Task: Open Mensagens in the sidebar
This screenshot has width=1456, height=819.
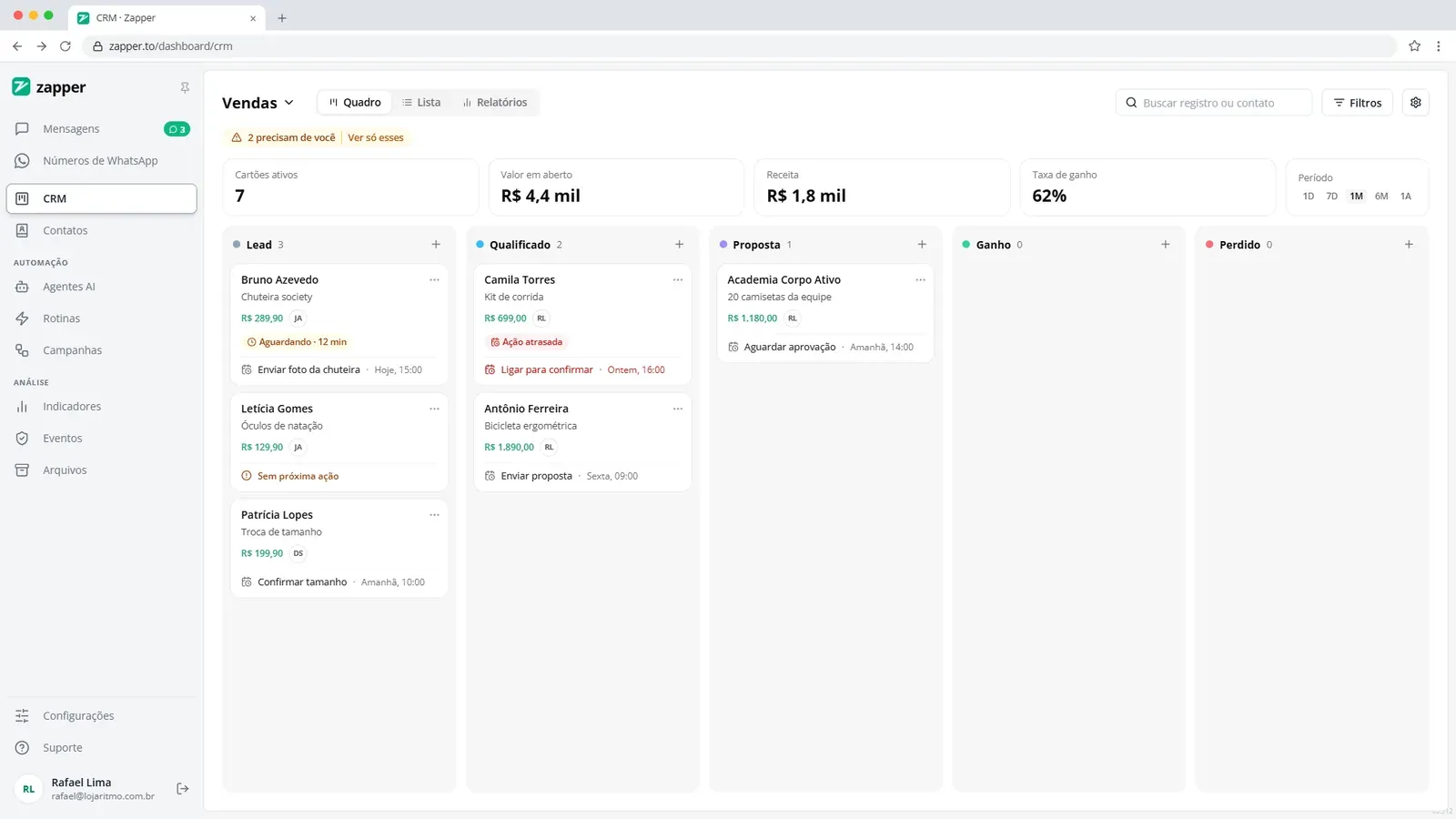Action: point(101,129)
